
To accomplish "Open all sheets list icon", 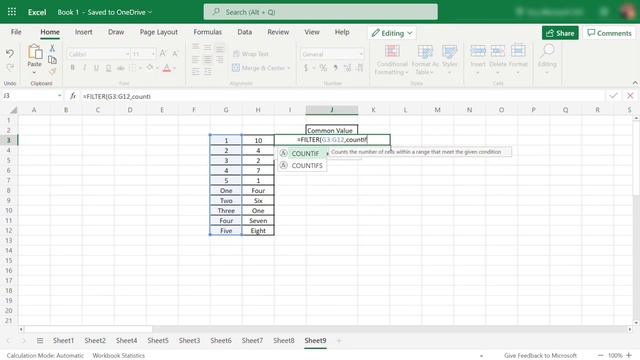I will coord(40,340).
